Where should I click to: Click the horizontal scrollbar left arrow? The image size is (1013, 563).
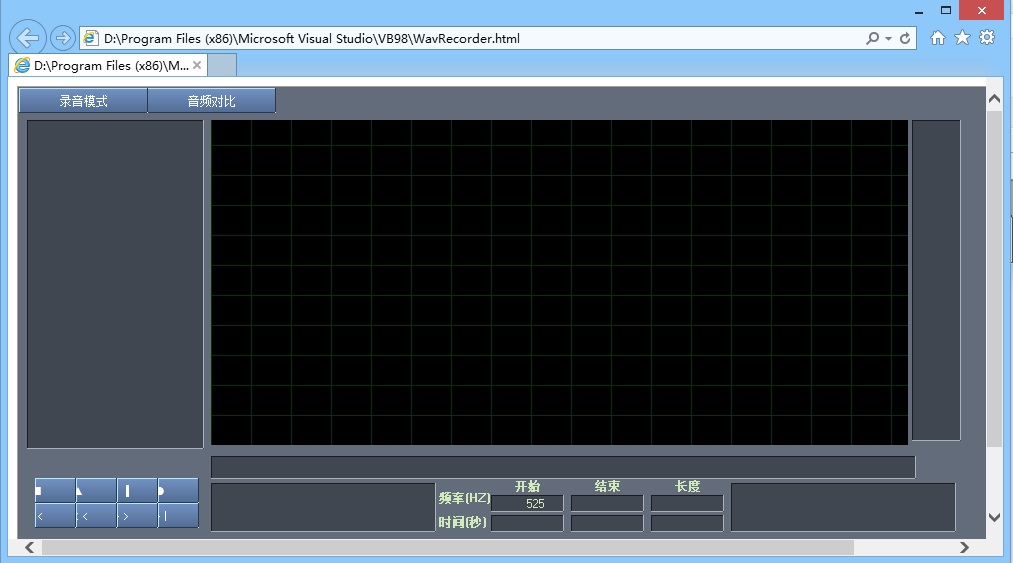point(30,547)
